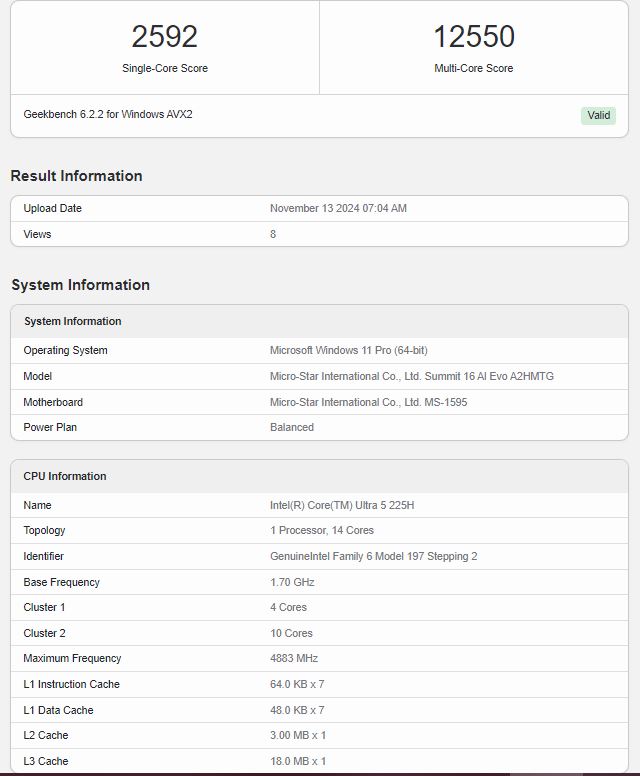Viewport: 640px width, 776px height.
Task: Click the green Valid badge
Action: 598,115
